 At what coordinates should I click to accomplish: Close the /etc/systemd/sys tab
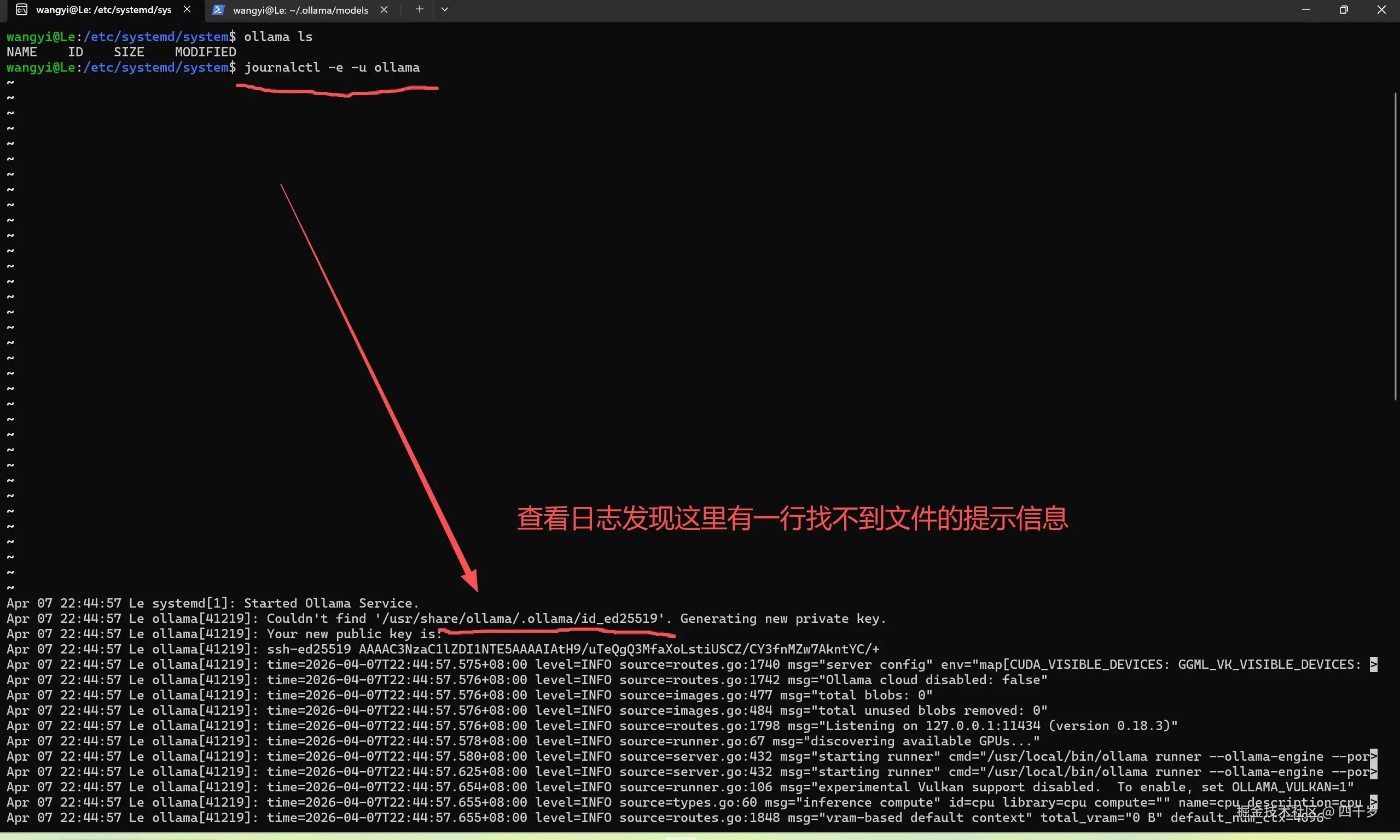187,10
